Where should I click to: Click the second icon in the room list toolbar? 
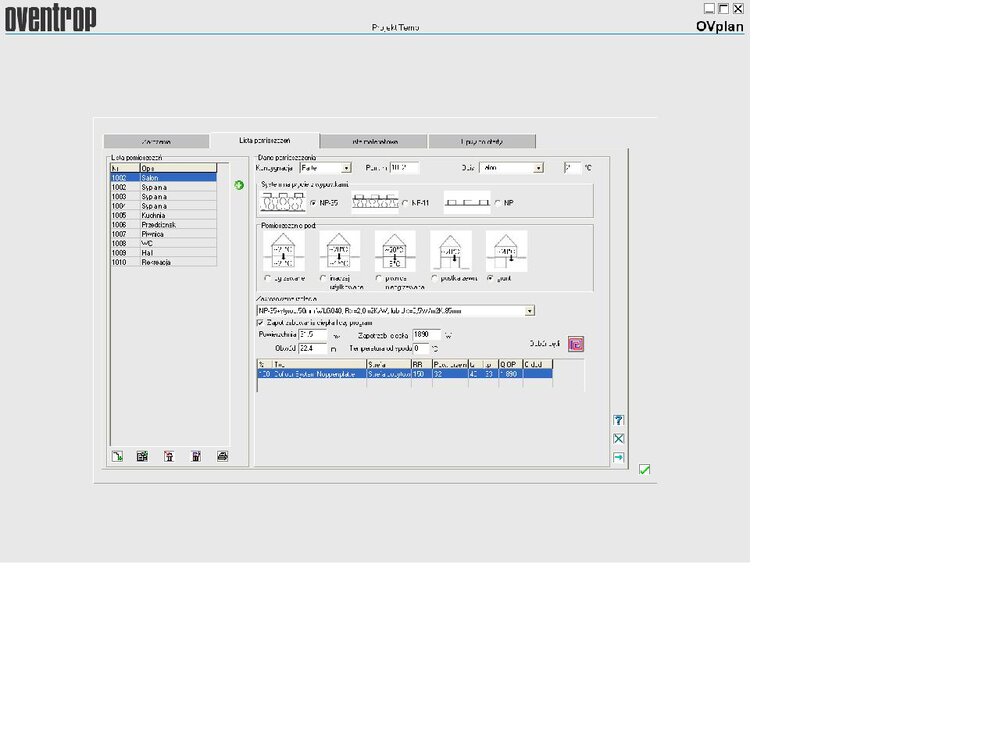[x=142, y=456]
